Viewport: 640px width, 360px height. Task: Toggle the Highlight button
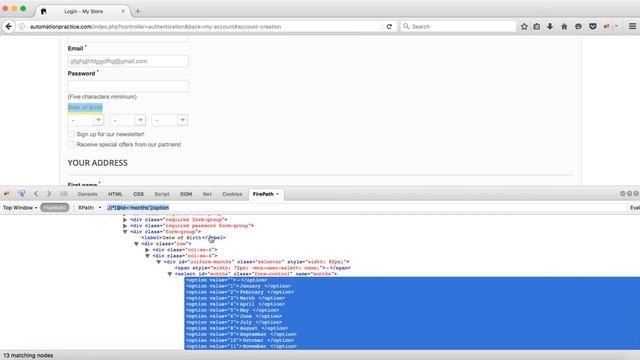pos(54,208)
